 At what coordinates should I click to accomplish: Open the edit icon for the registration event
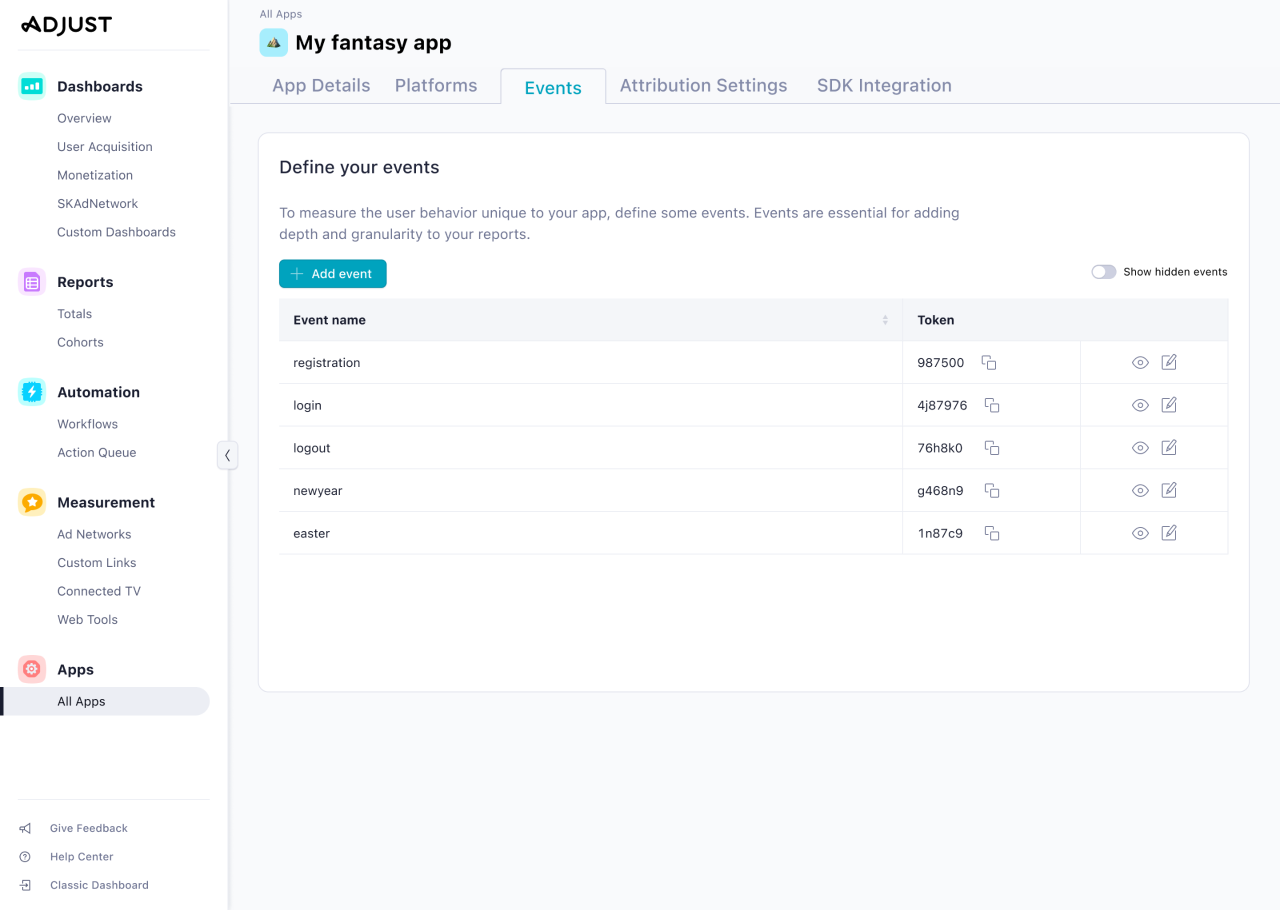pyautogui.click(x=1169, y=362)
